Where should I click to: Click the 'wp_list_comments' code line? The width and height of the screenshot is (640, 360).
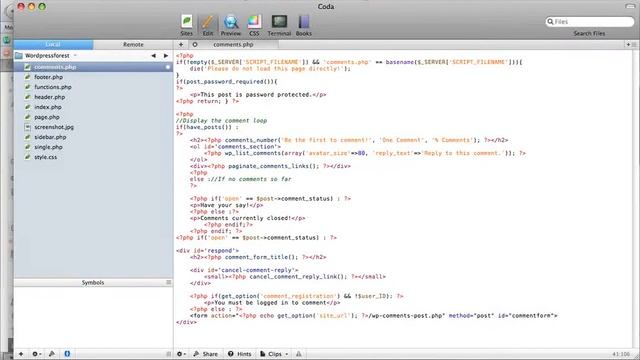click(x=365, y=153)
